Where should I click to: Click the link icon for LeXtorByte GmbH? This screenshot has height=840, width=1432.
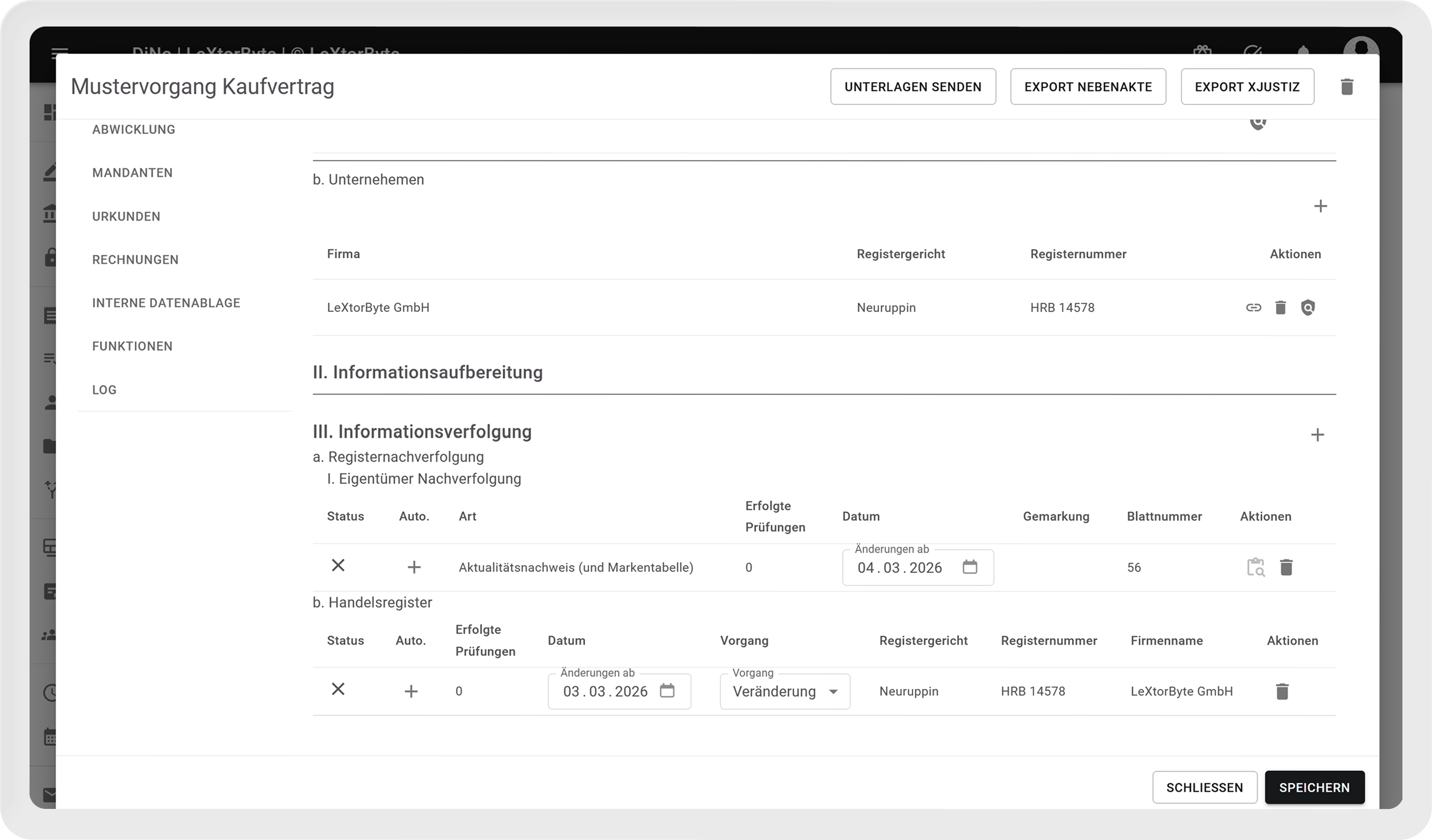point(1254,307)
